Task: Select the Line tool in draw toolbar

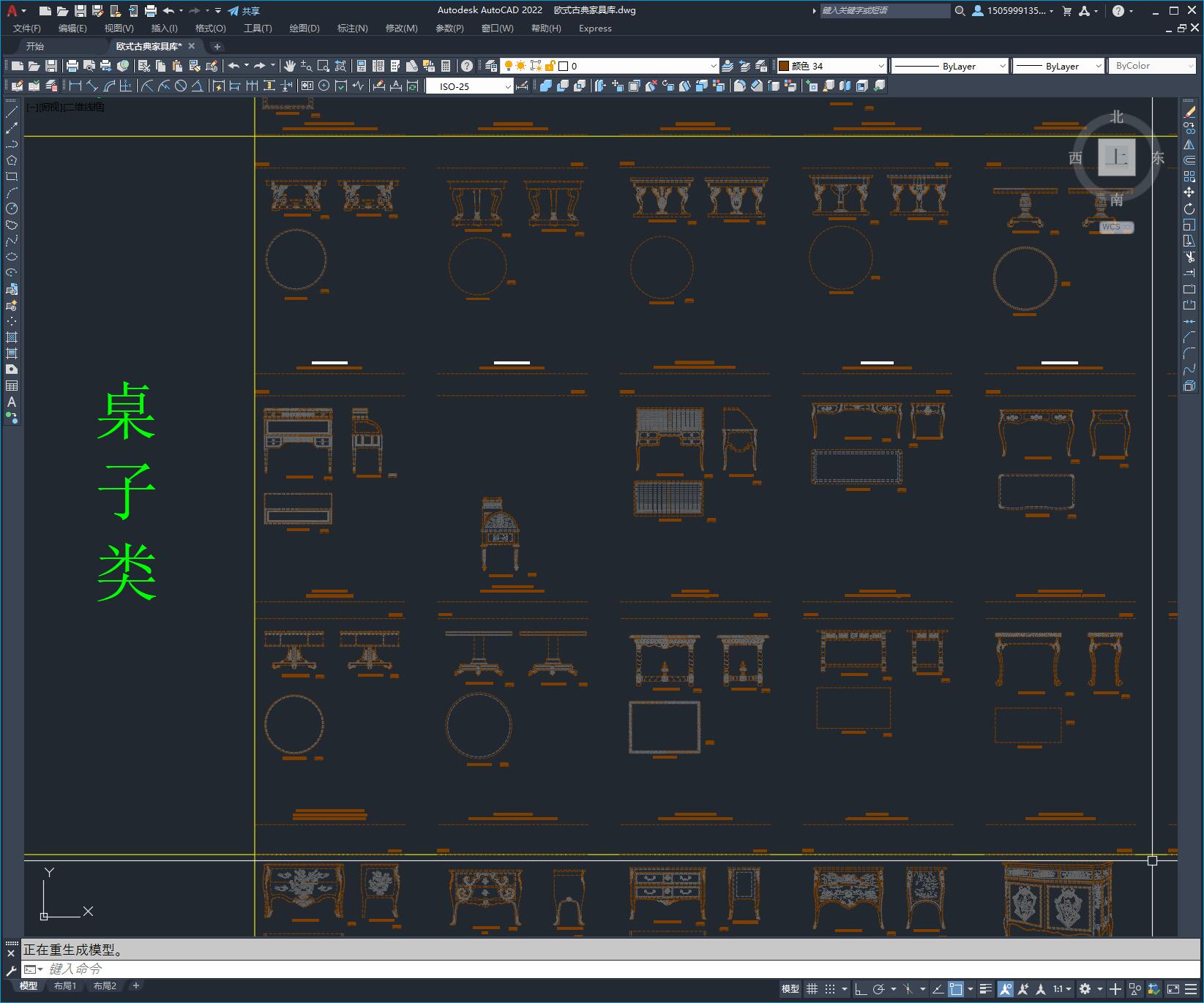Action: coord(12,112)
